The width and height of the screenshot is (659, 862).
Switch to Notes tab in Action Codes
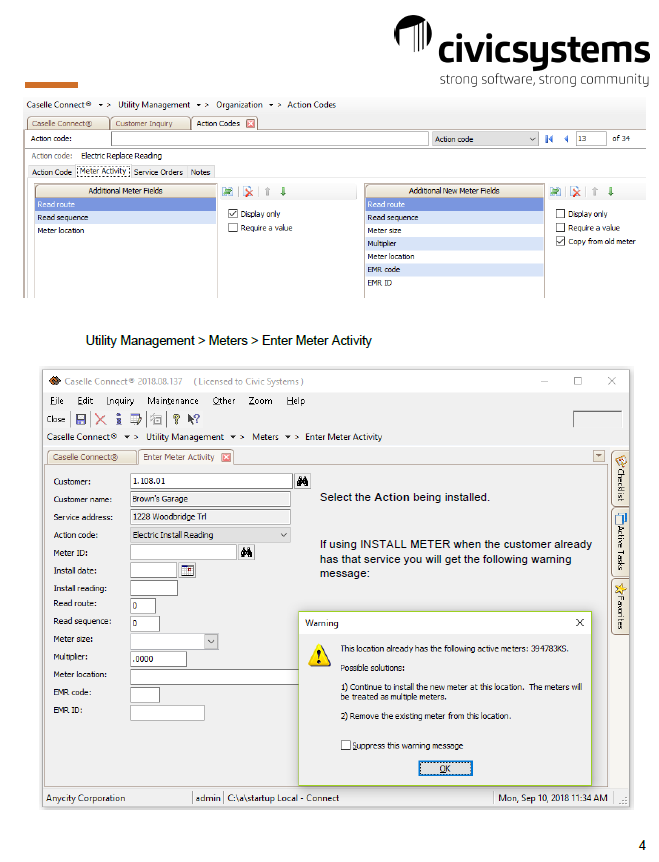click(x=201, y=172)
